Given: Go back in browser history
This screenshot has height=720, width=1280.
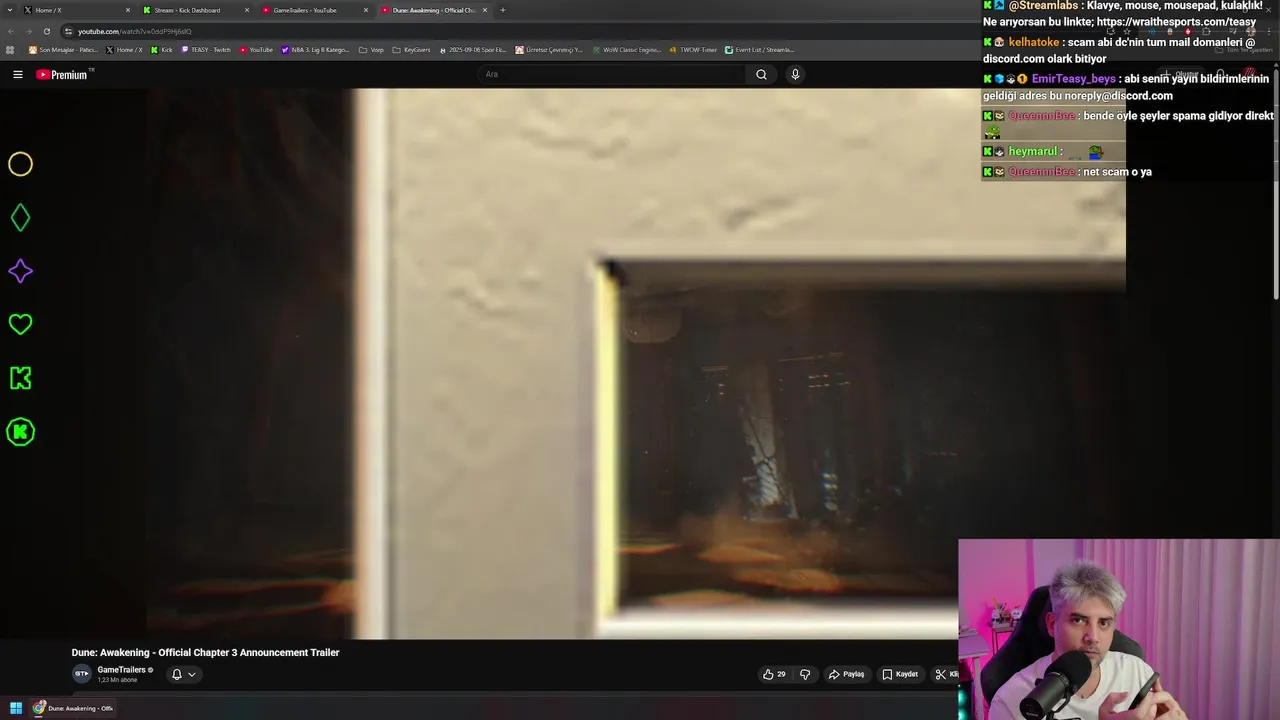Looking at the screenshot, I should click(11, 31).
